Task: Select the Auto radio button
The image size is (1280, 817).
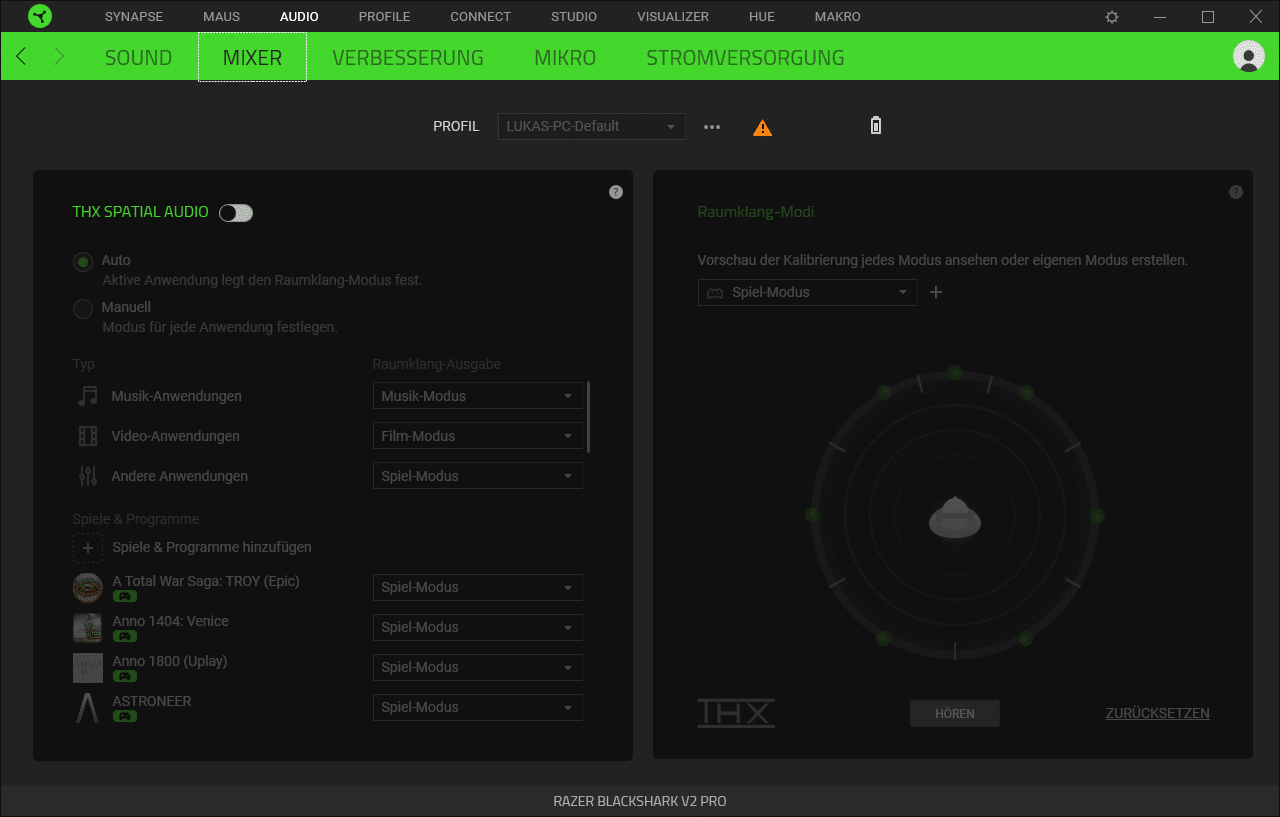Action: coord(83,262)
